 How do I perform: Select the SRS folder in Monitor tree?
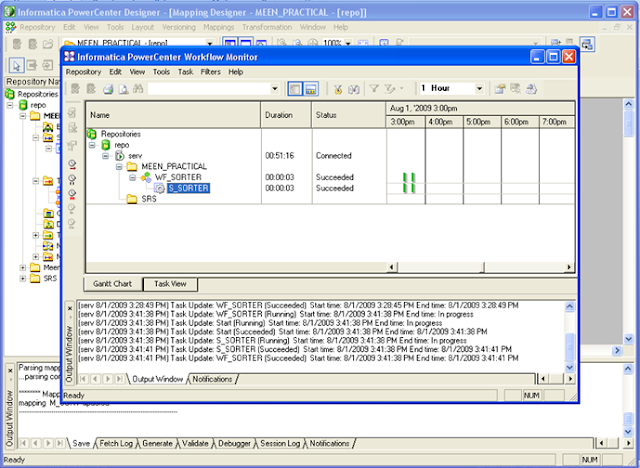pos(149,199)
